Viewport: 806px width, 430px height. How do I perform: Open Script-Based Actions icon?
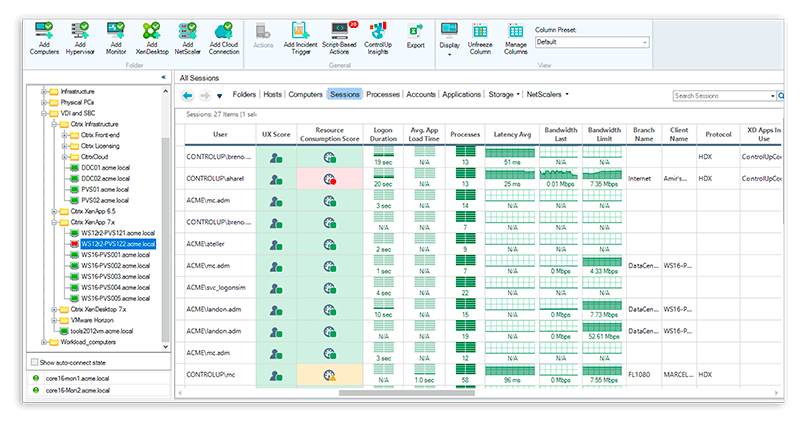(x=340, y=31)
